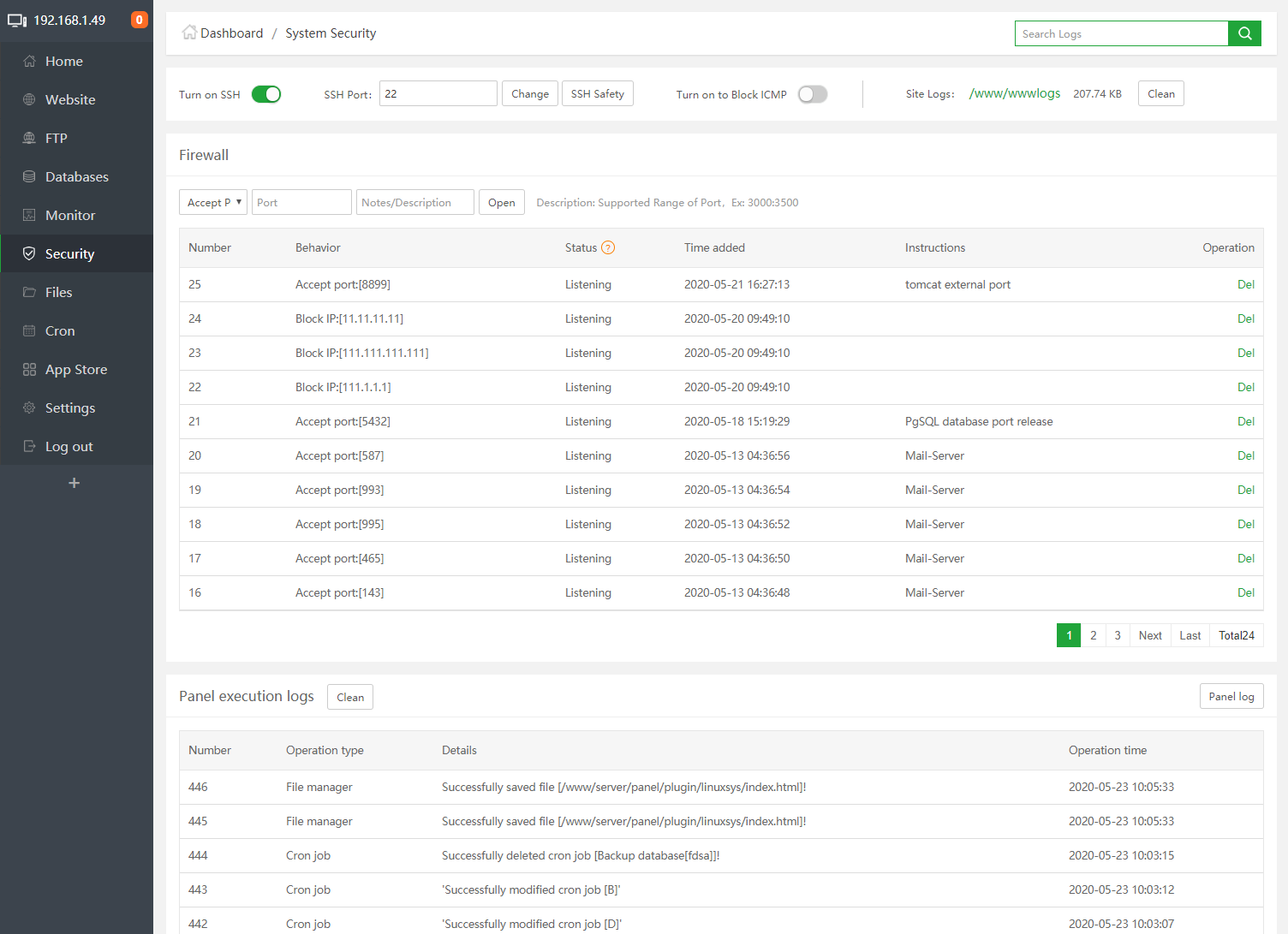
Task: Open Website via its globe icon
Action: pos(29,99)
